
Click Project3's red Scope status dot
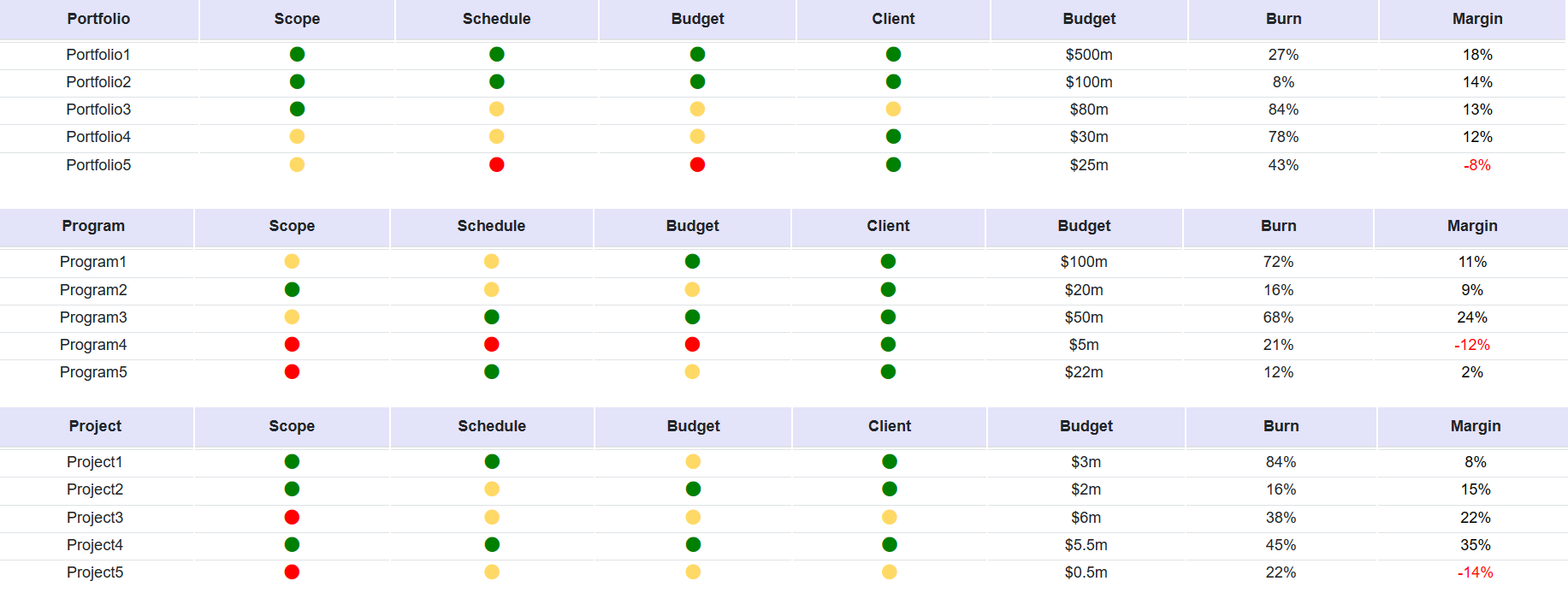292,517
